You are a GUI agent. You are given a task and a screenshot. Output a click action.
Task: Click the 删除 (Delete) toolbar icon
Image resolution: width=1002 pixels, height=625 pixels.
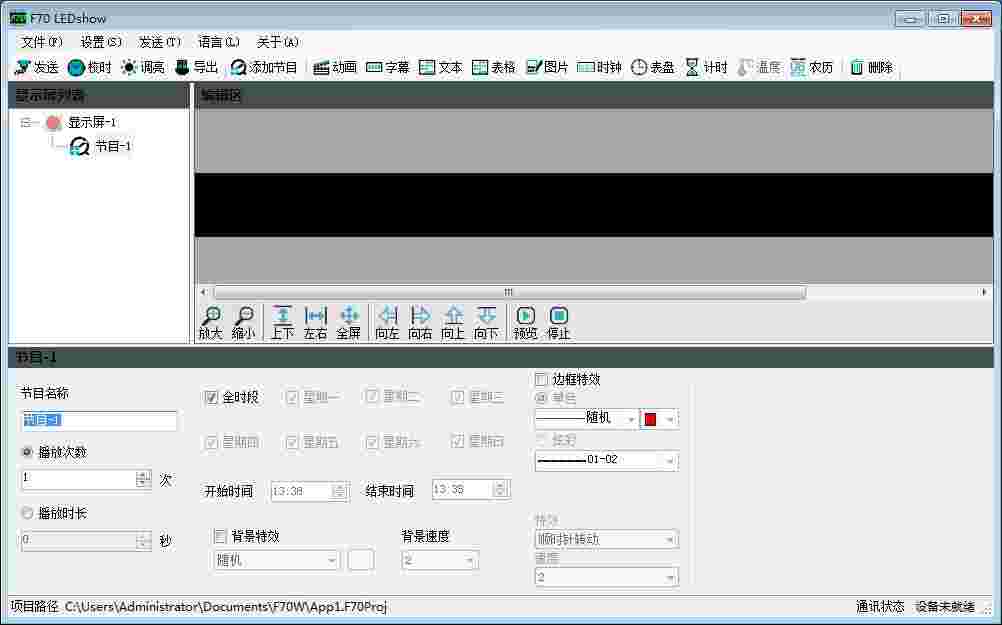(866, 67)
